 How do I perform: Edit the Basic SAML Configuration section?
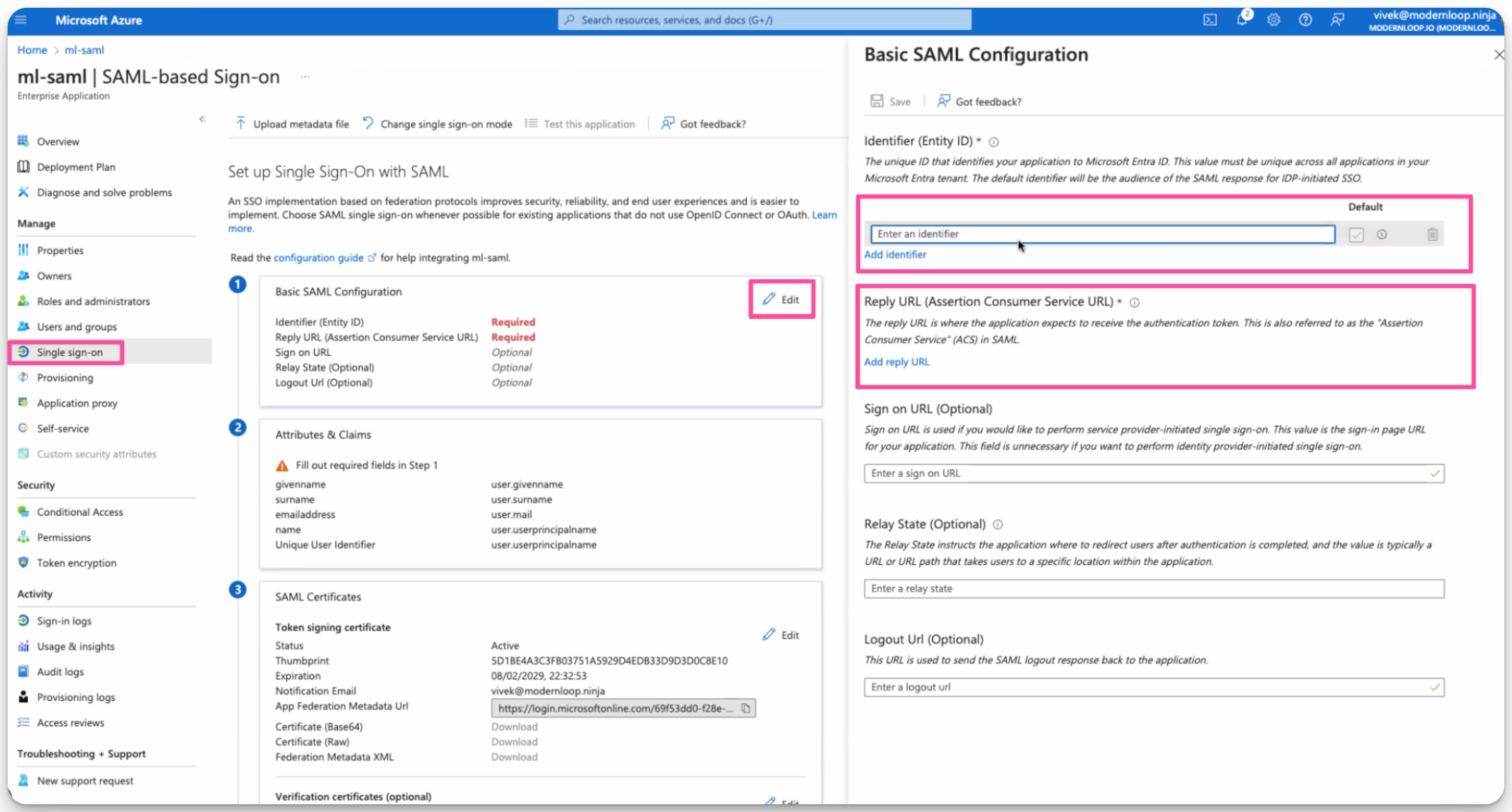(781, 299)
